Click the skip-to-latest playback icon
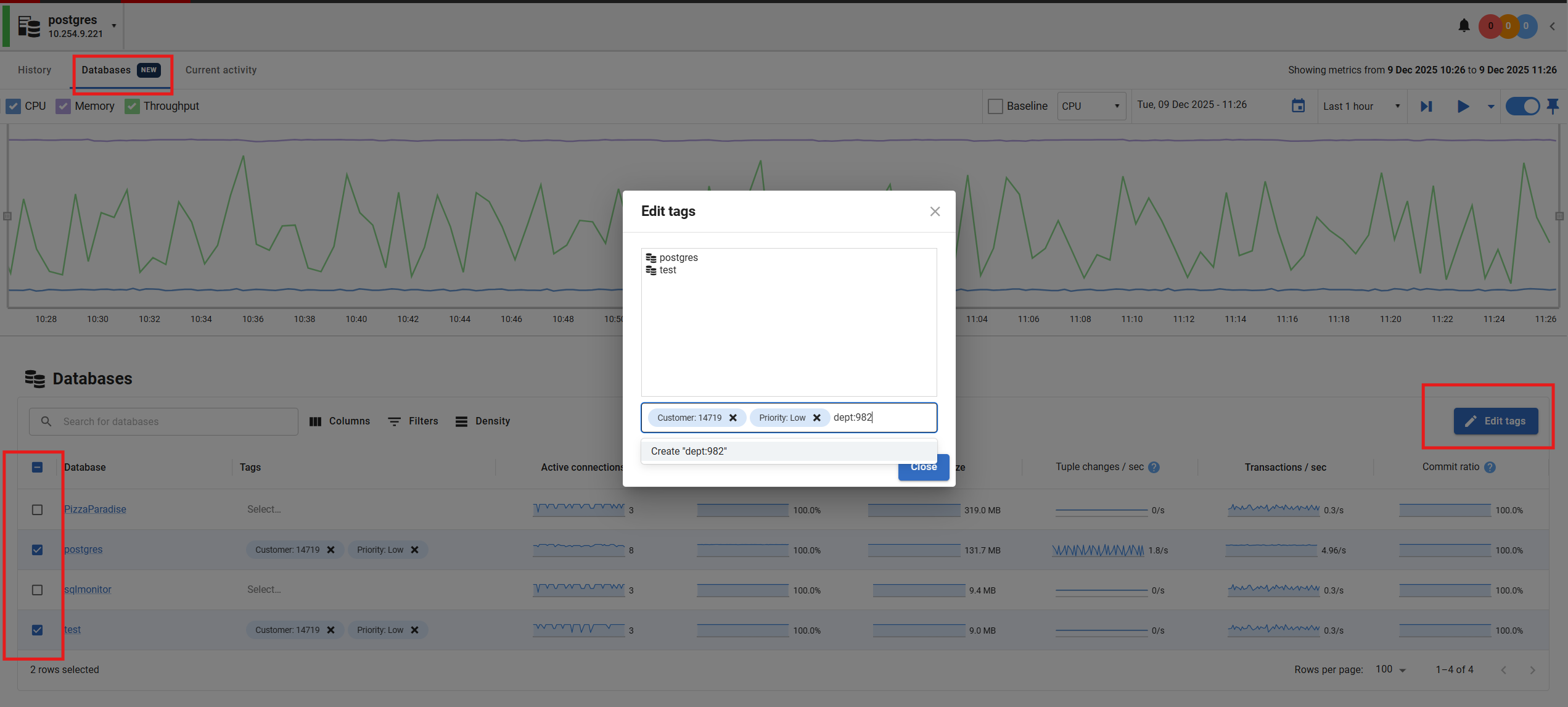Viewport: 1568px width, 707px height. [x=1426, y=106]
